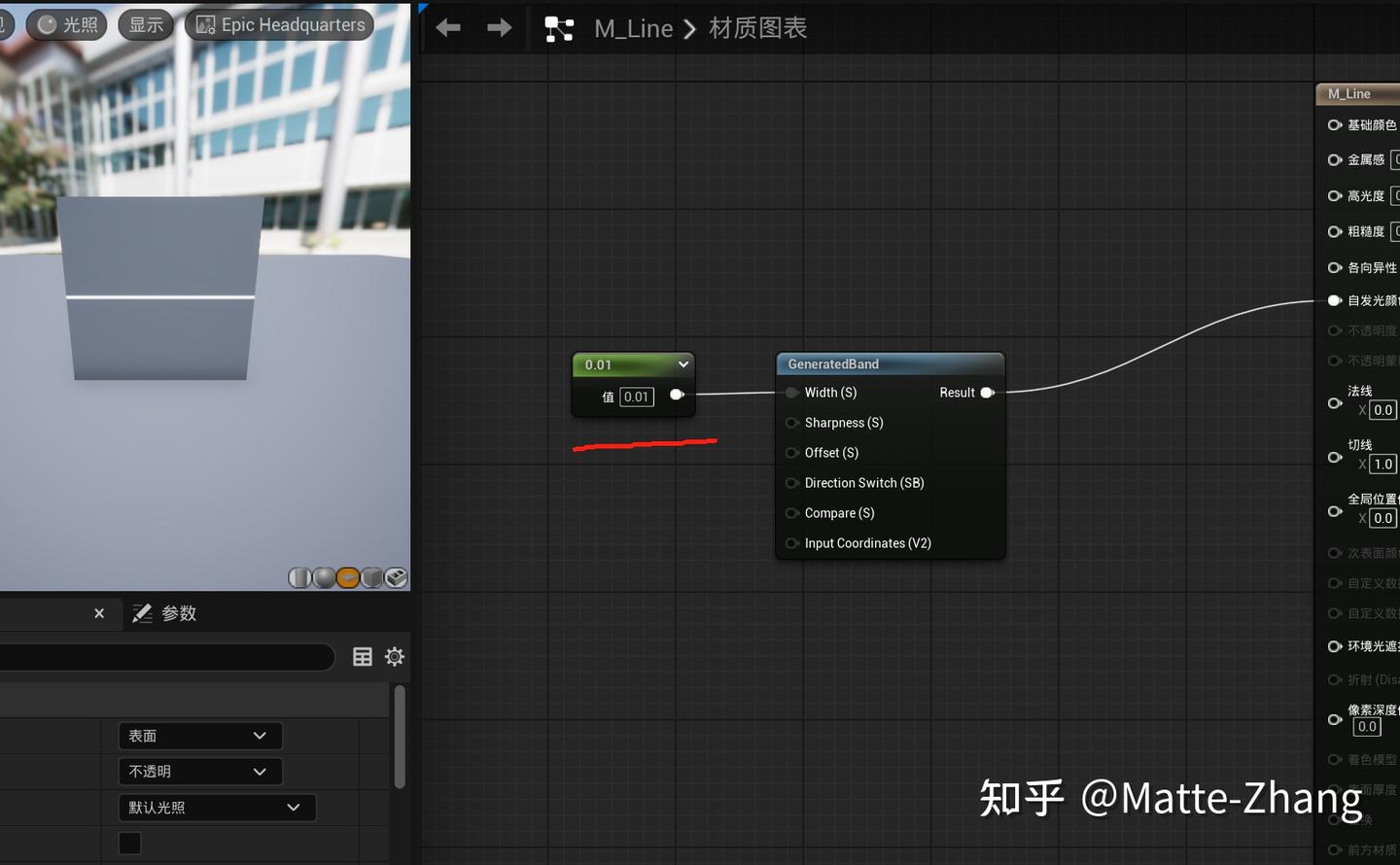Open the Epic Headquarters environment selector

click(x=279, y=24)
